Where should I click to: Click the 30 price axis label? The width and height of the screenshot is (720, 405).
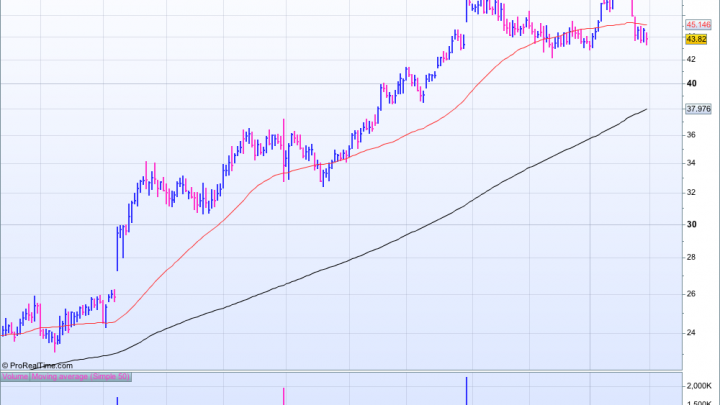click(692, 225)
